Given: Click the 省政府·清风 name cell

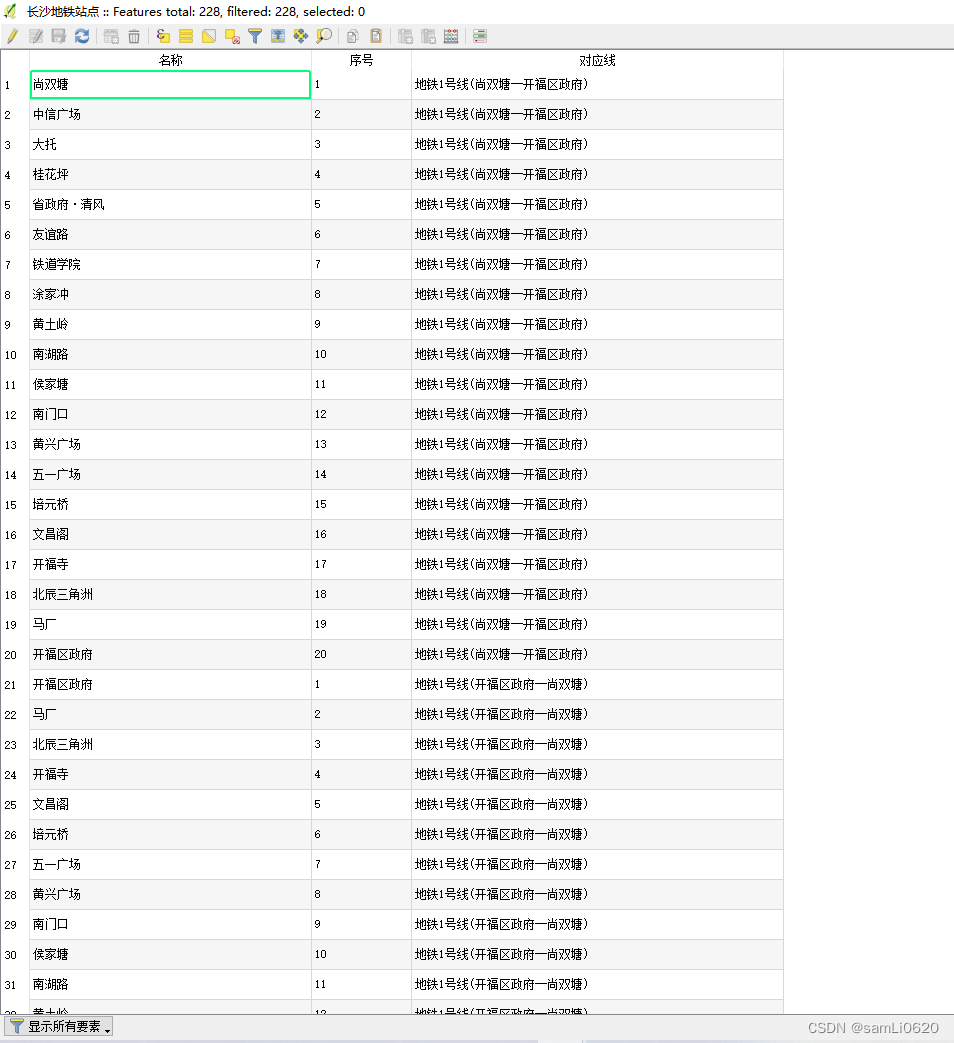Looking at the screenshot, I should coord(170,204).
